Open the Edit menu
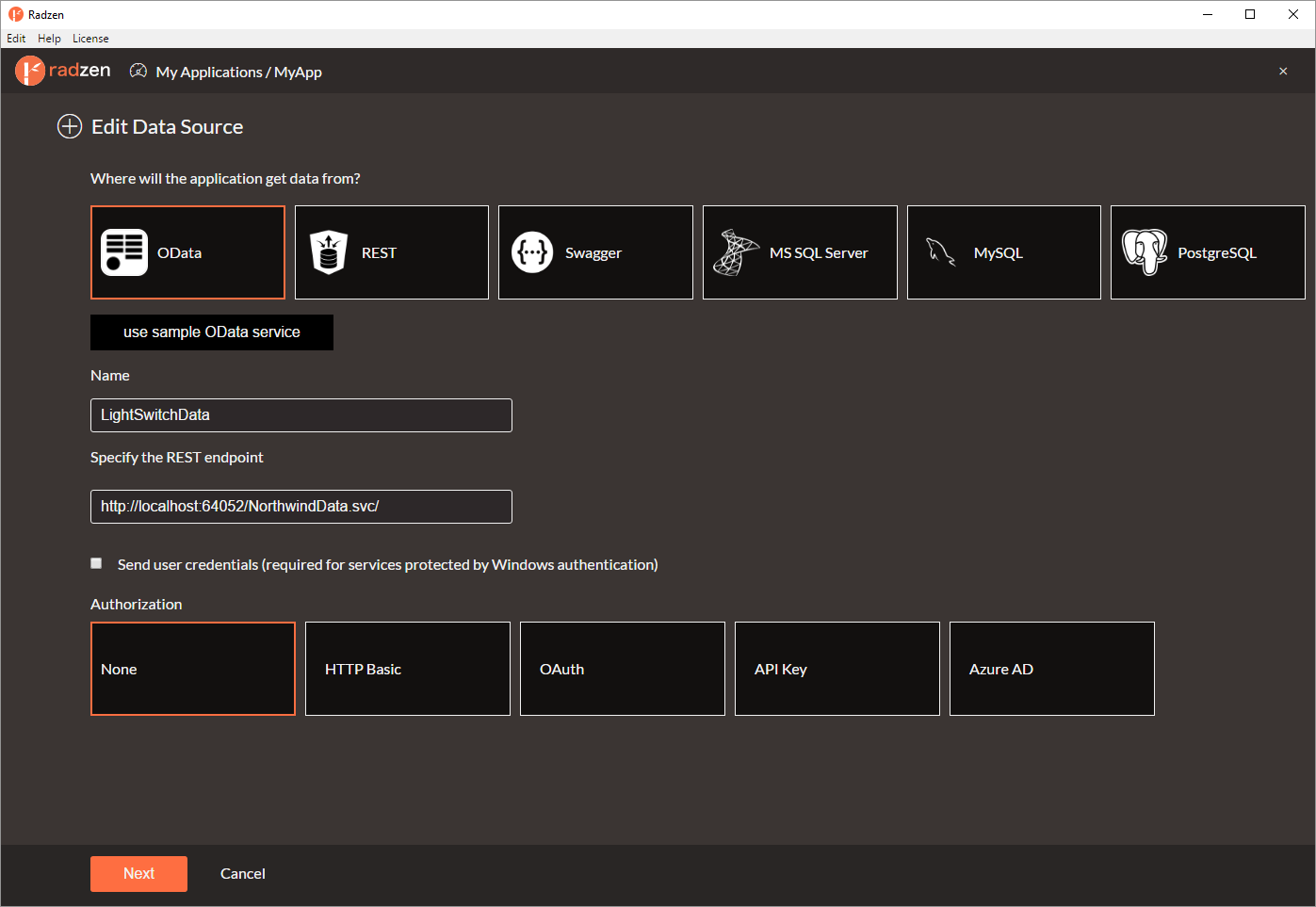This screenshot has width=1316, height=907. tap(16, 39)
